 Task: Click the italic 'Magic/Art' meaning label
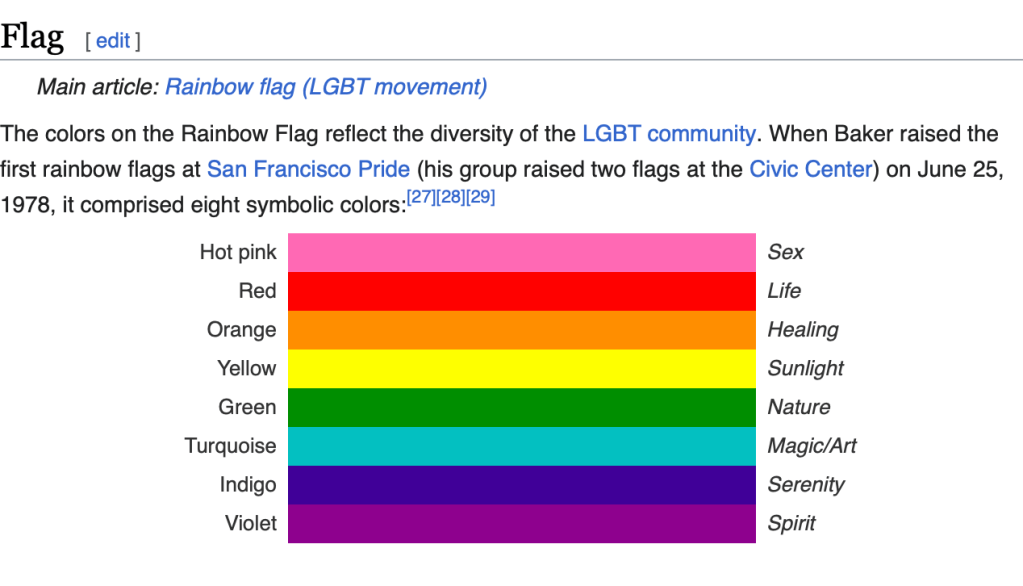tap(811, 446)
